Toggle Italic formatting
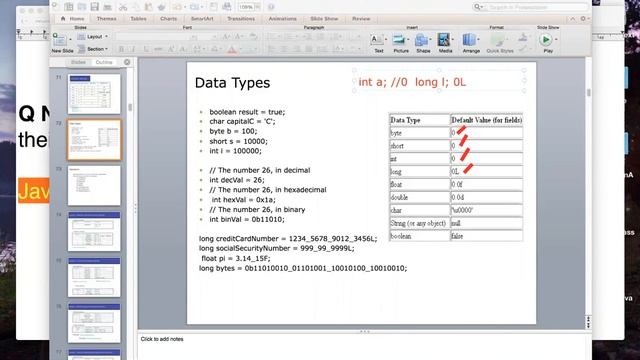This screenshot has width=640, height=360. pyautogui.click(x=133, y=49)
